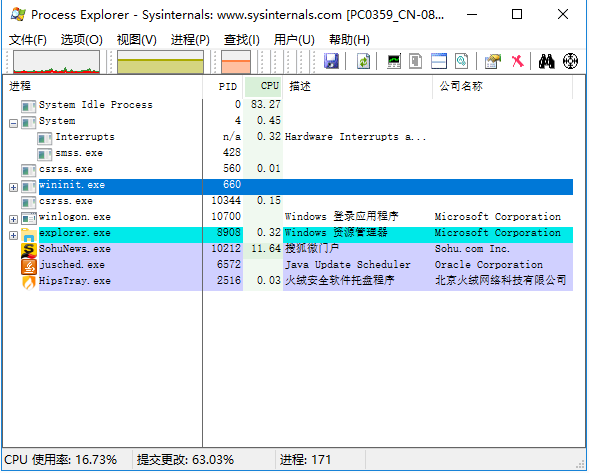Collapse the System process tree node
This screenshot has width=589, height=473.
pyautogui.click(x=13, y=123)
